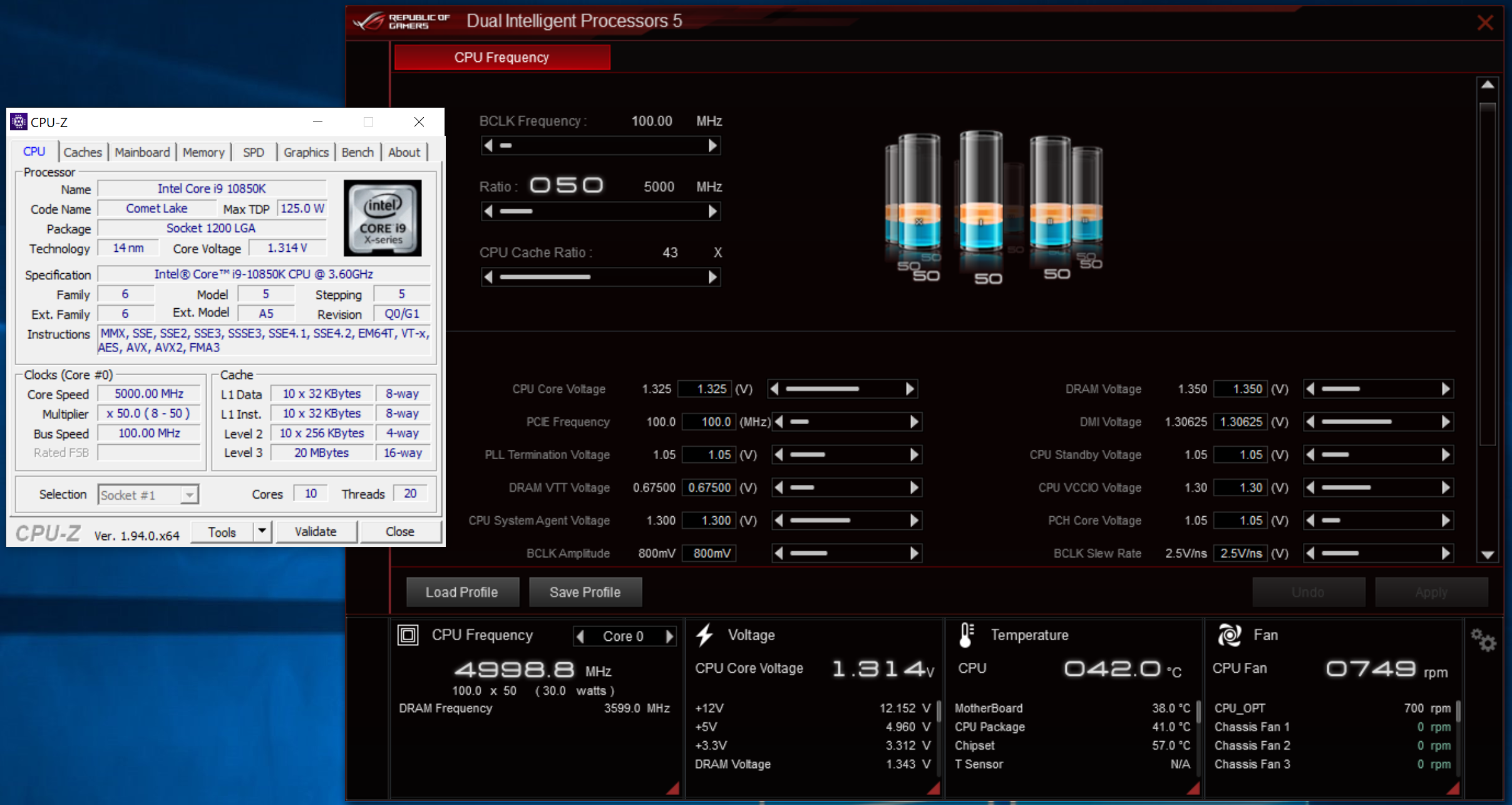Click the CPU Cache Ratio slider track

pyautogui.click(x=600, y=277)
